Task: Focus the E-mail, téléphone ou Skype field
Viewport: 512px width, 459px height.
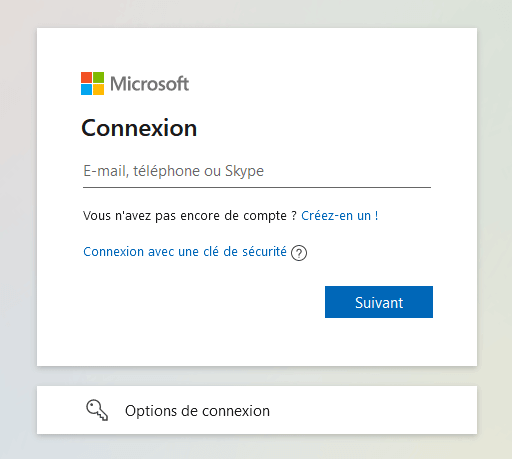Action: pyautogui.click(x=257, y=171)
